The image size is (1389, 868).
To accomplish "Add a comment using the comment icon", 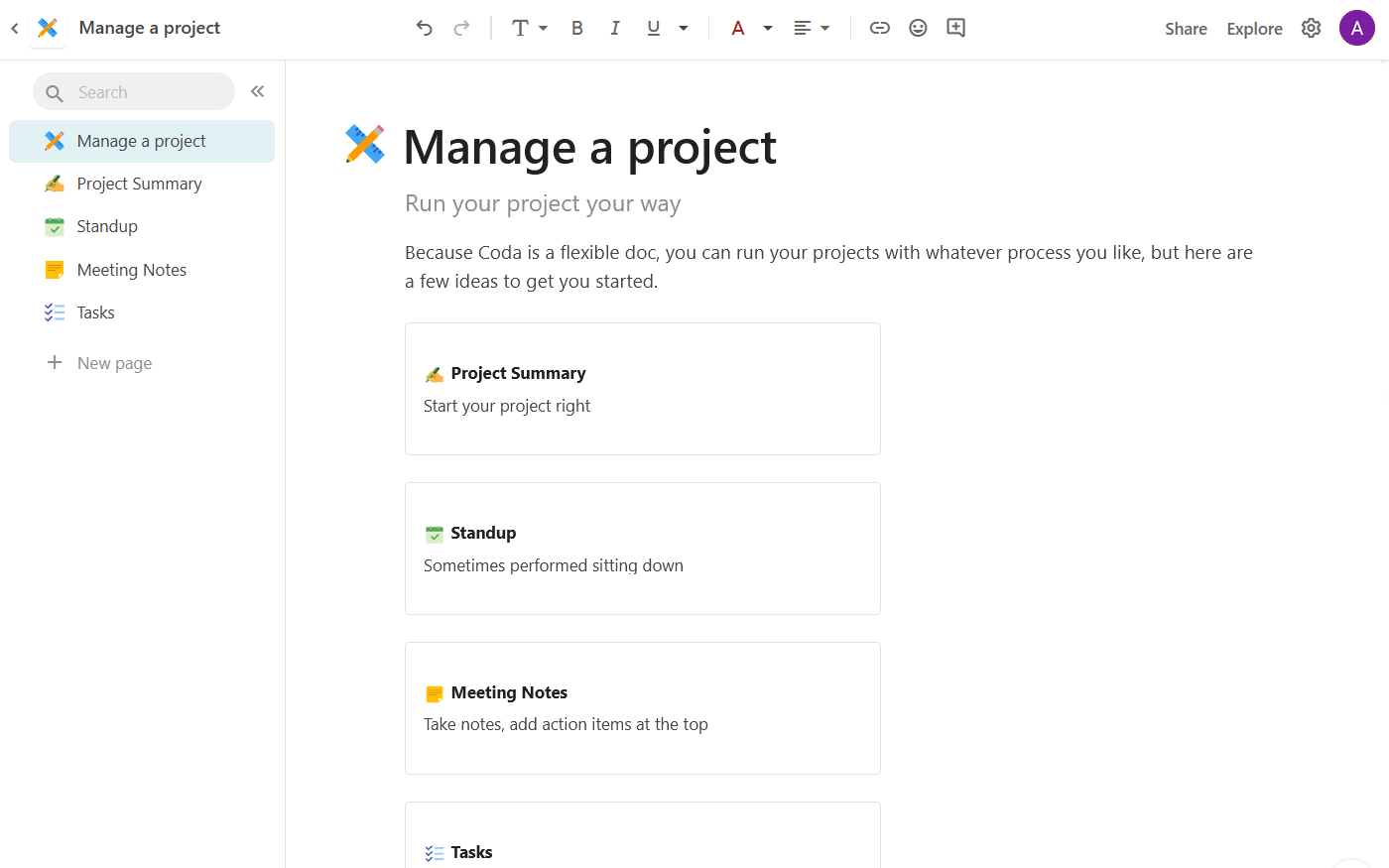I will tap(955, 28).
